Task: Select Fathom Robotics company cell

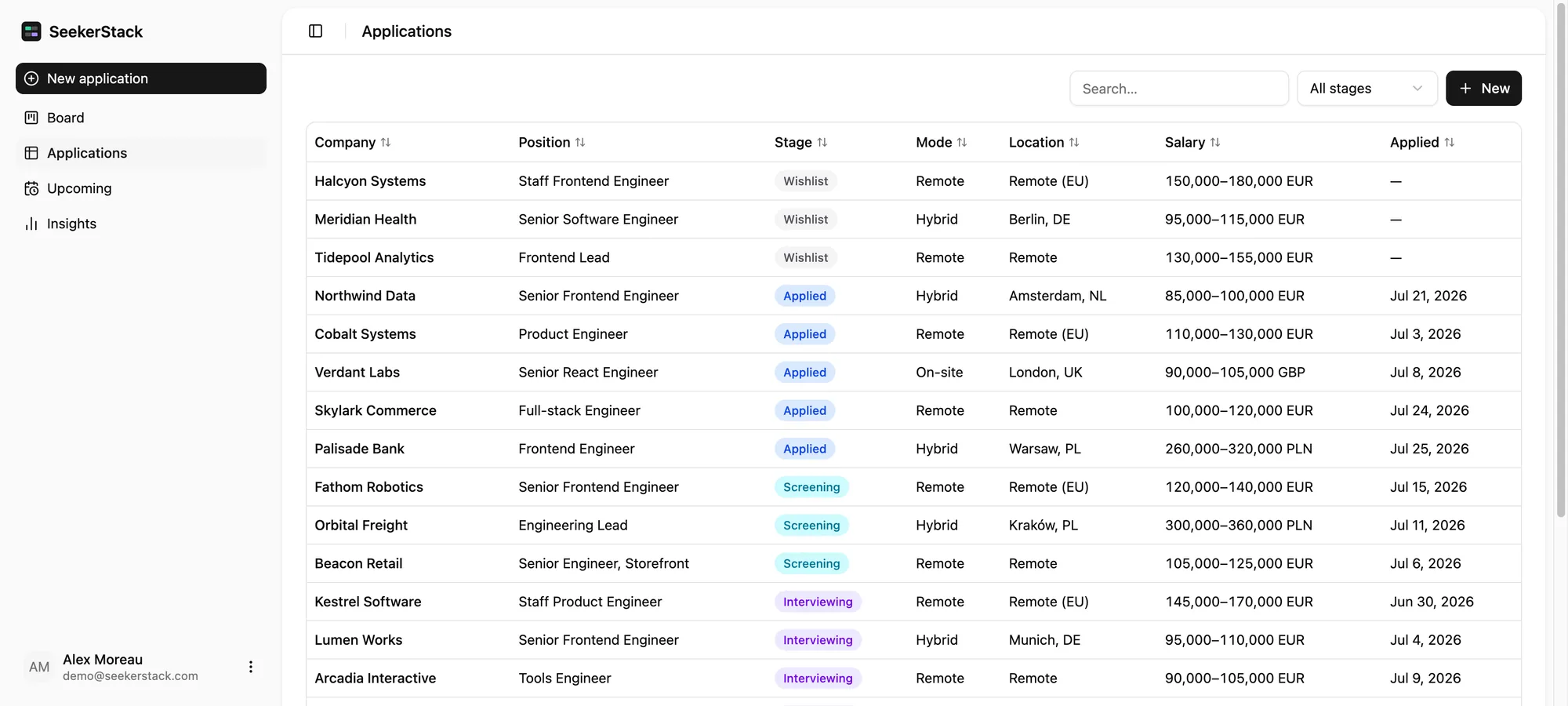Action: coord(368,487)
